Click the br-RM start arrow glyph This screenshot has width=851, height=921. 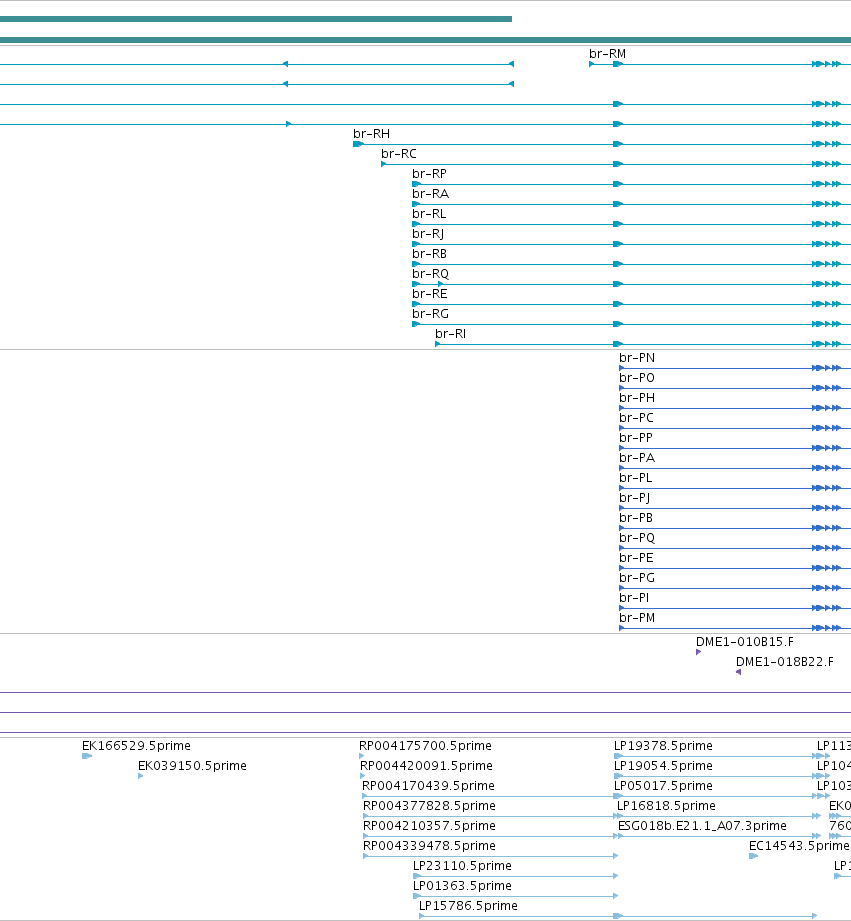591,64
